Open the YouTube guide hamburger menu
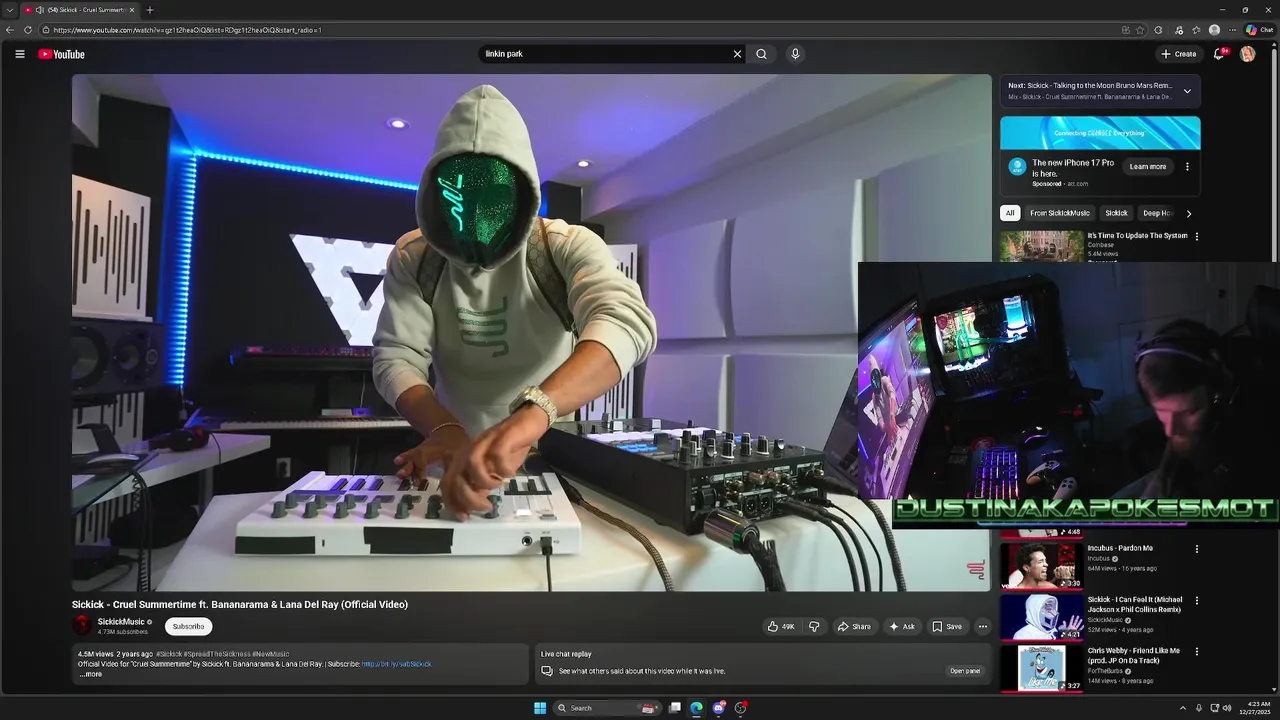Screen dimensions: 1280x720 coord(19,54)
